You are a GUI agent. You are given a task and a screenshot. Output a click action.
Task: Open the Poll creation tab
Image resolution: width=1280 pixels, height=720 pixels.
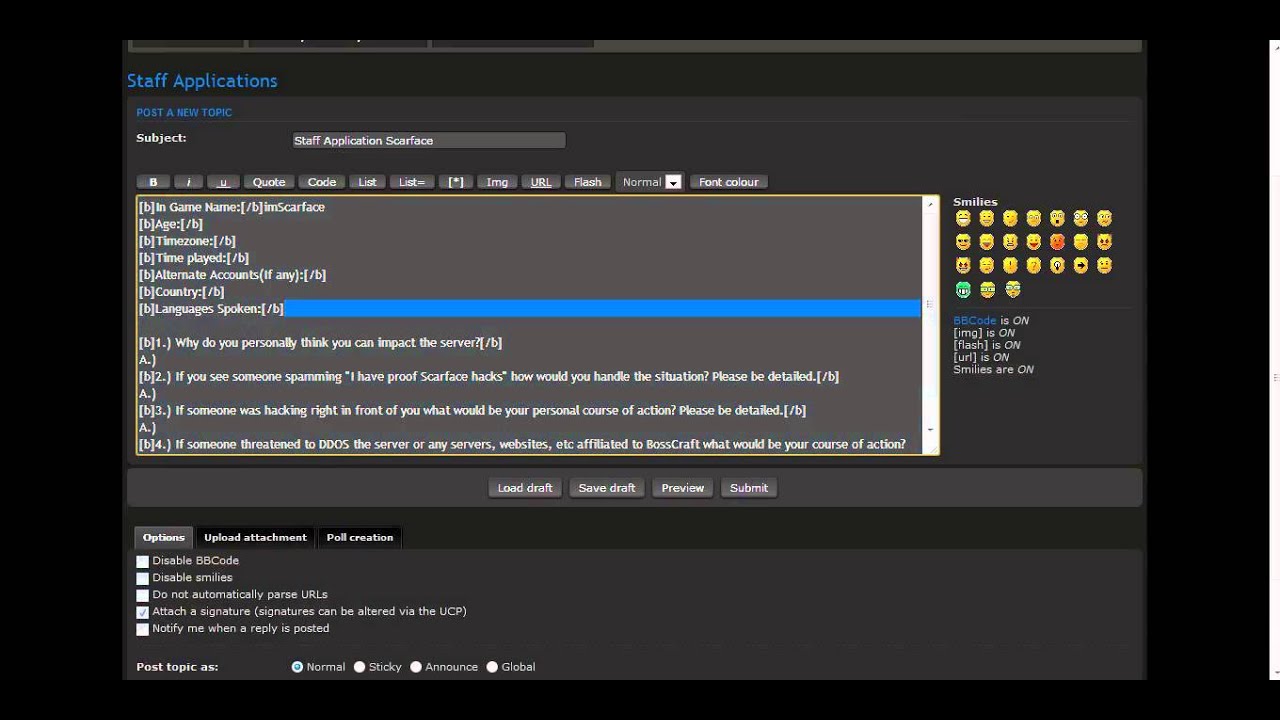(x=360, y=538)
